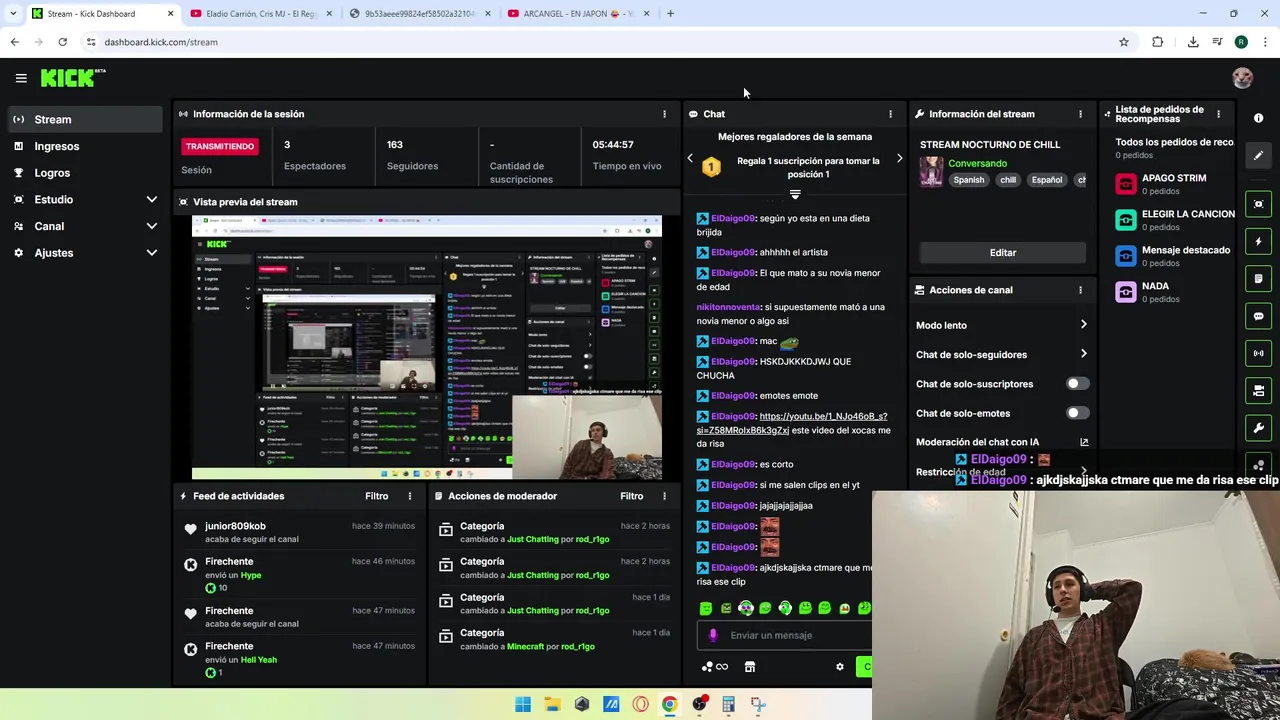
Task: Open the chat shop store icon
Action: coord(750,667)
